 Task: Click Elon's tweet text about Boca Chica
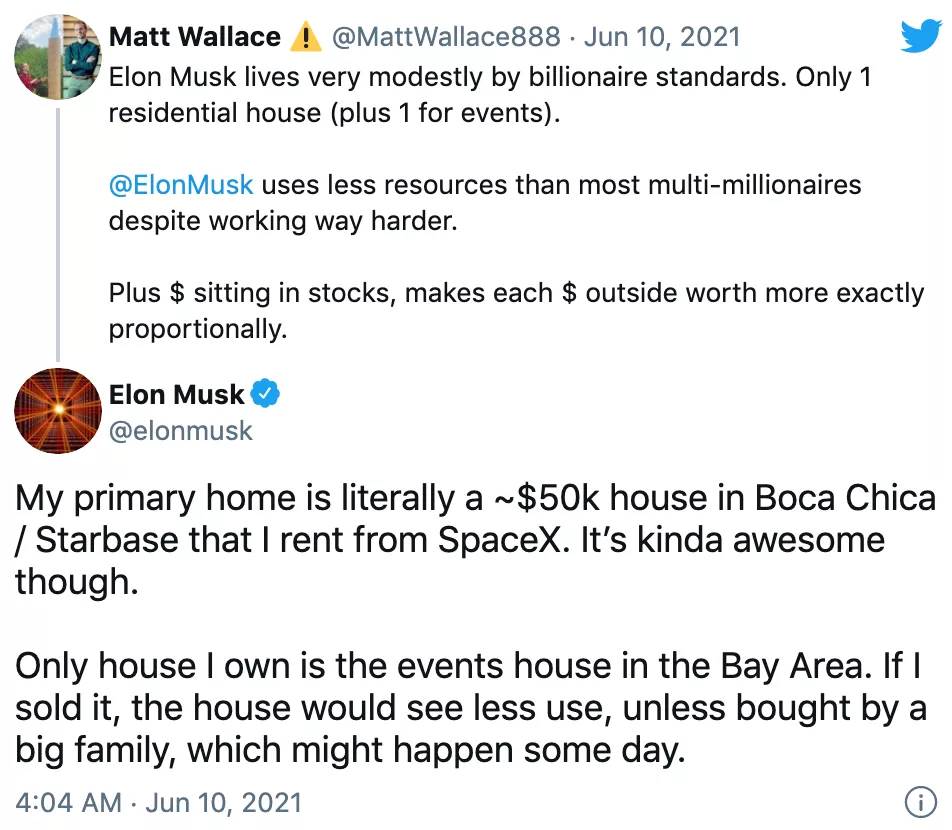click(475, 540)
